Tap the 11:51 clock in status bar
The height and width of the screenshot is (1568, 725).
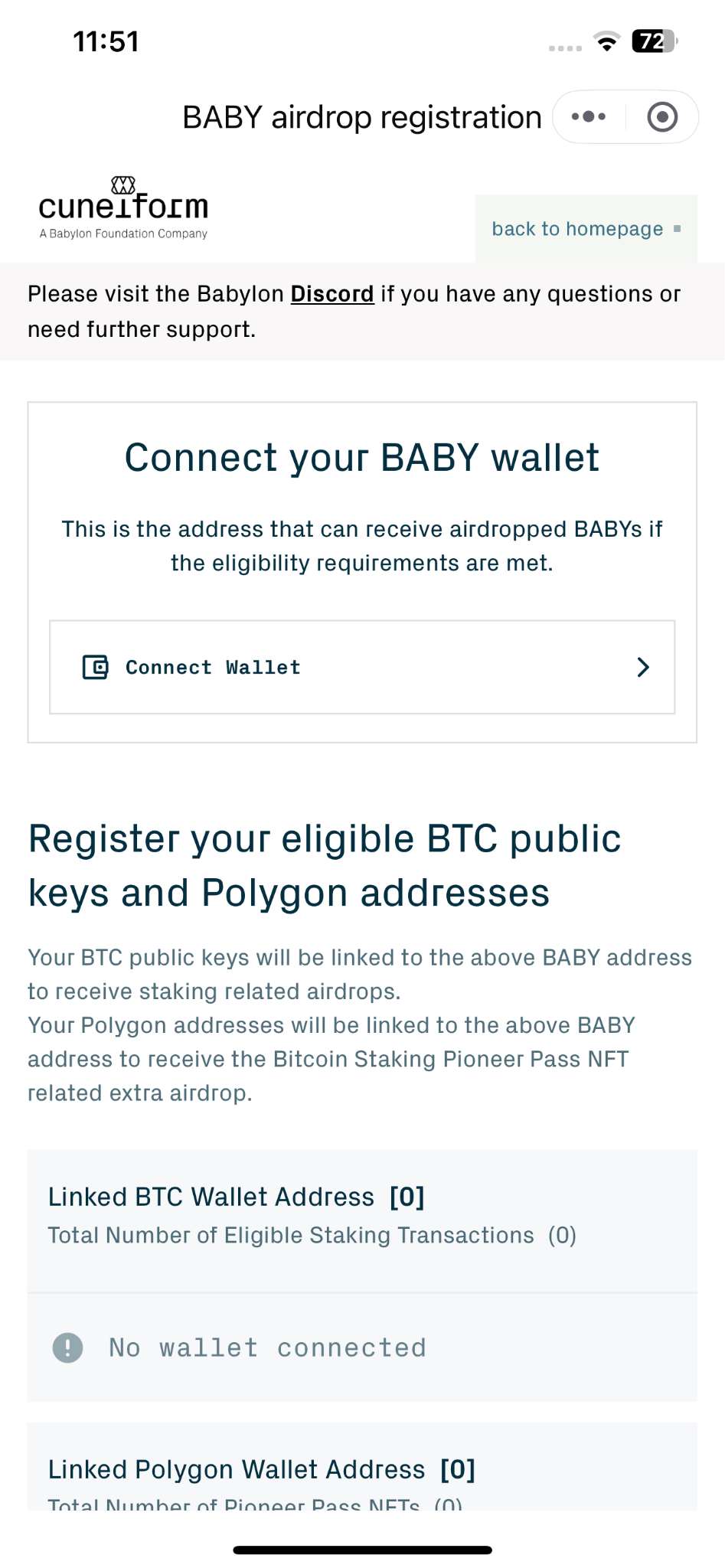106,41
